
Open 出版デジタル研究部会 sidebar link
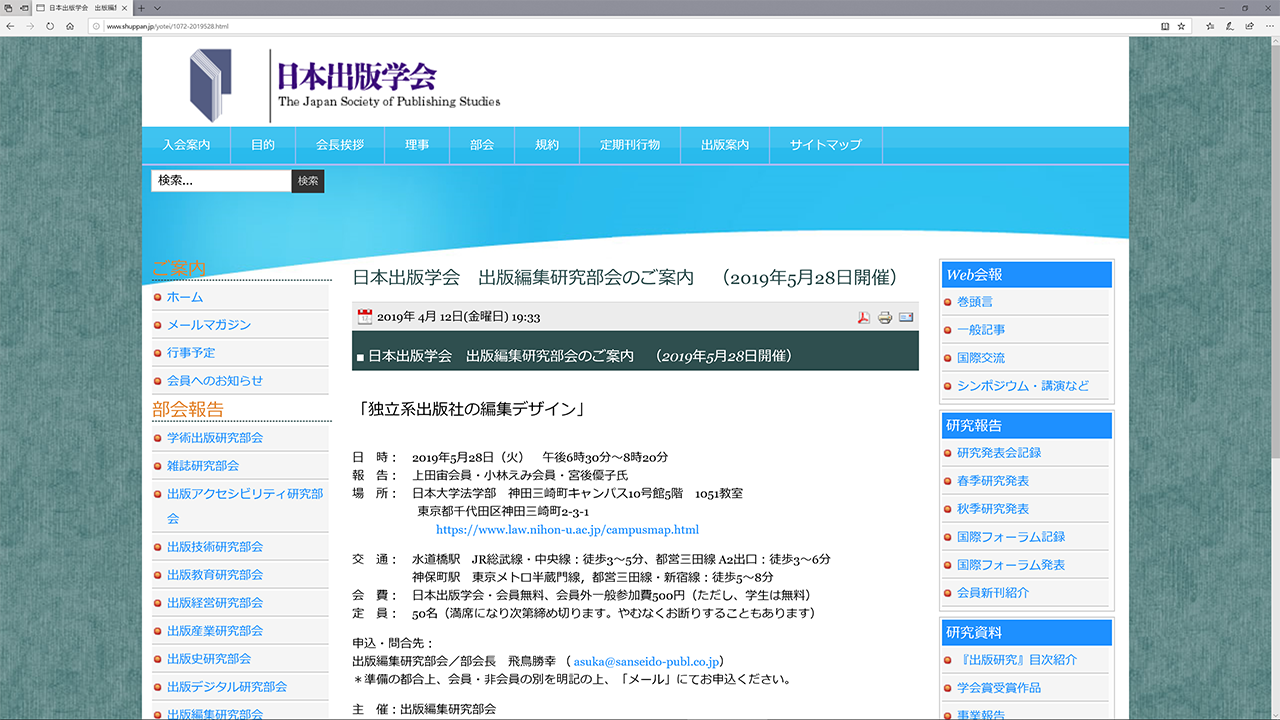point(227,687)
